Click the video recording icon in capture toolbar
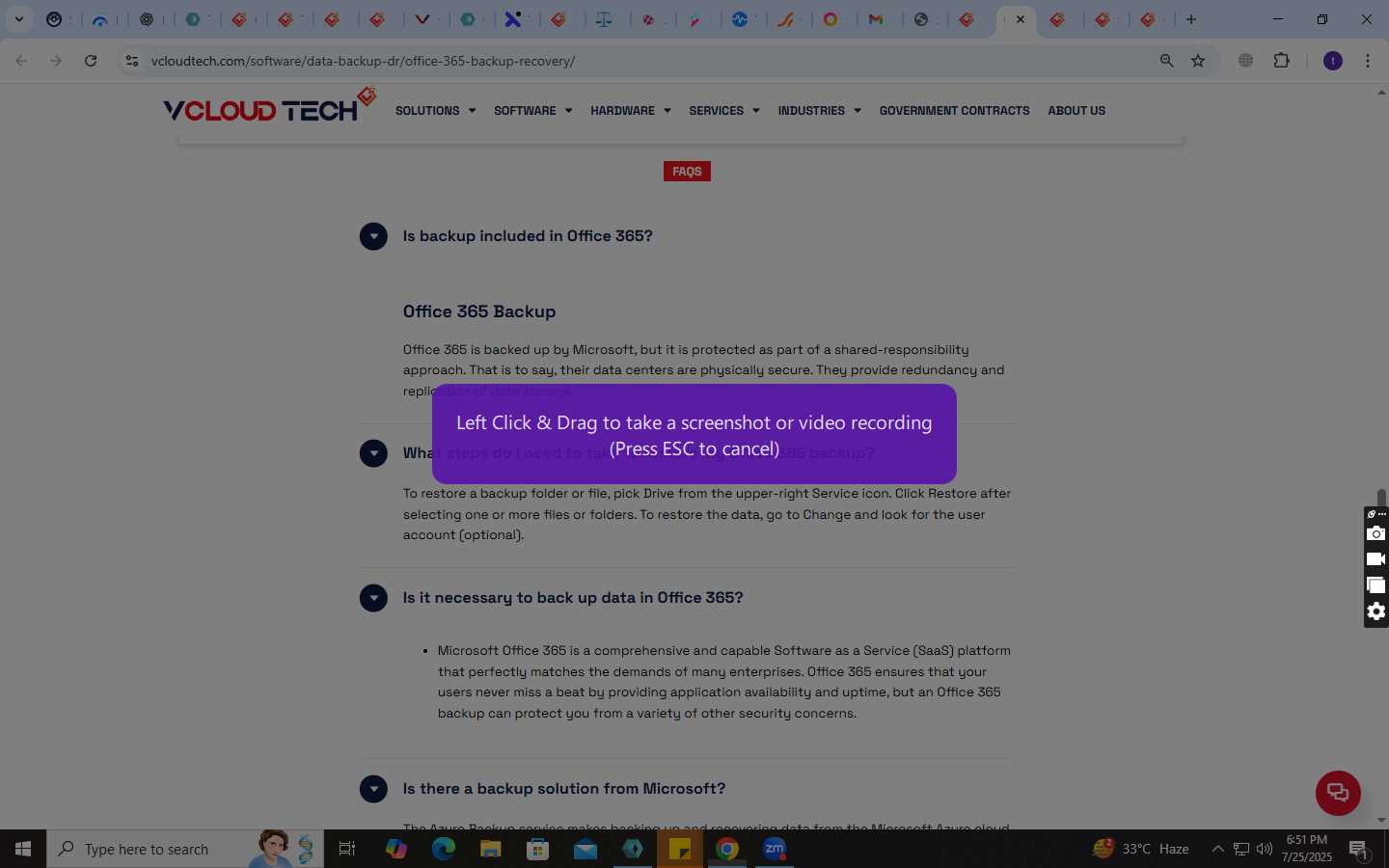Viewport: 1389px width, 868px height. pos(1376,559)
